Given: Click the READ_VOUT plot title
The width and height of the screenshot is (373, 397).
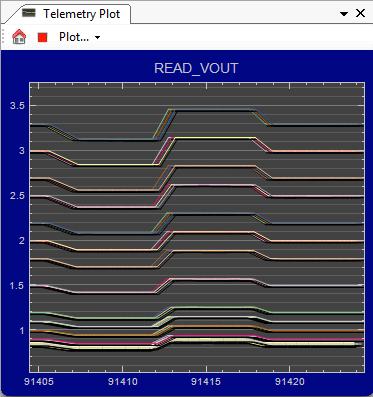Looking at the screenshot, I should (196, 68).
